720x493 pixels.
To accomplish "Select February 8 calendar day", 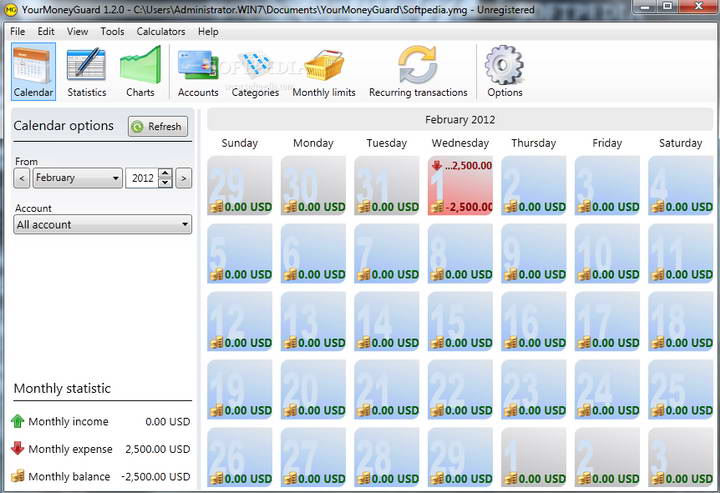I will coord(460,253).
